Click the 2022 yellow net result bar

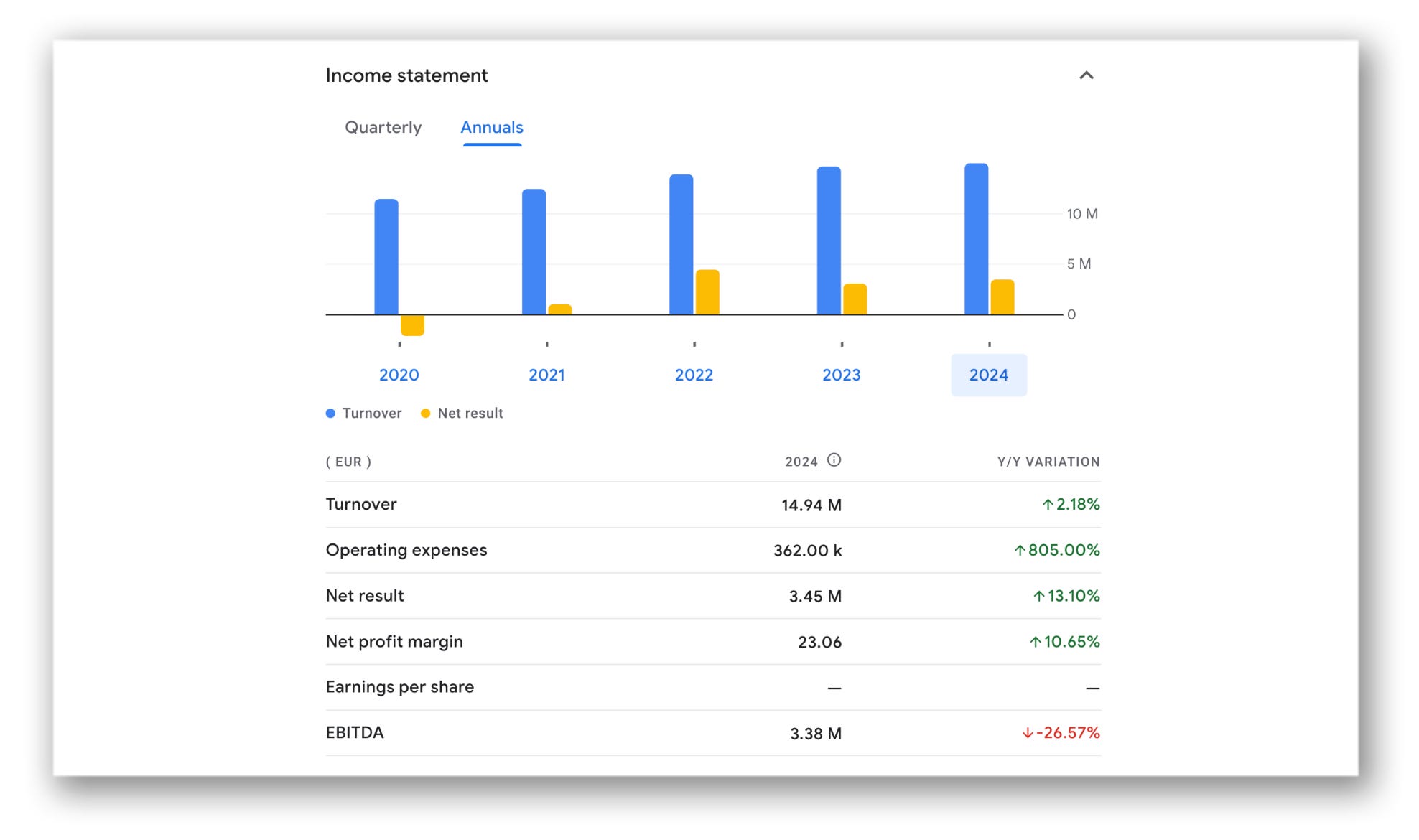(x=707, y=292)
